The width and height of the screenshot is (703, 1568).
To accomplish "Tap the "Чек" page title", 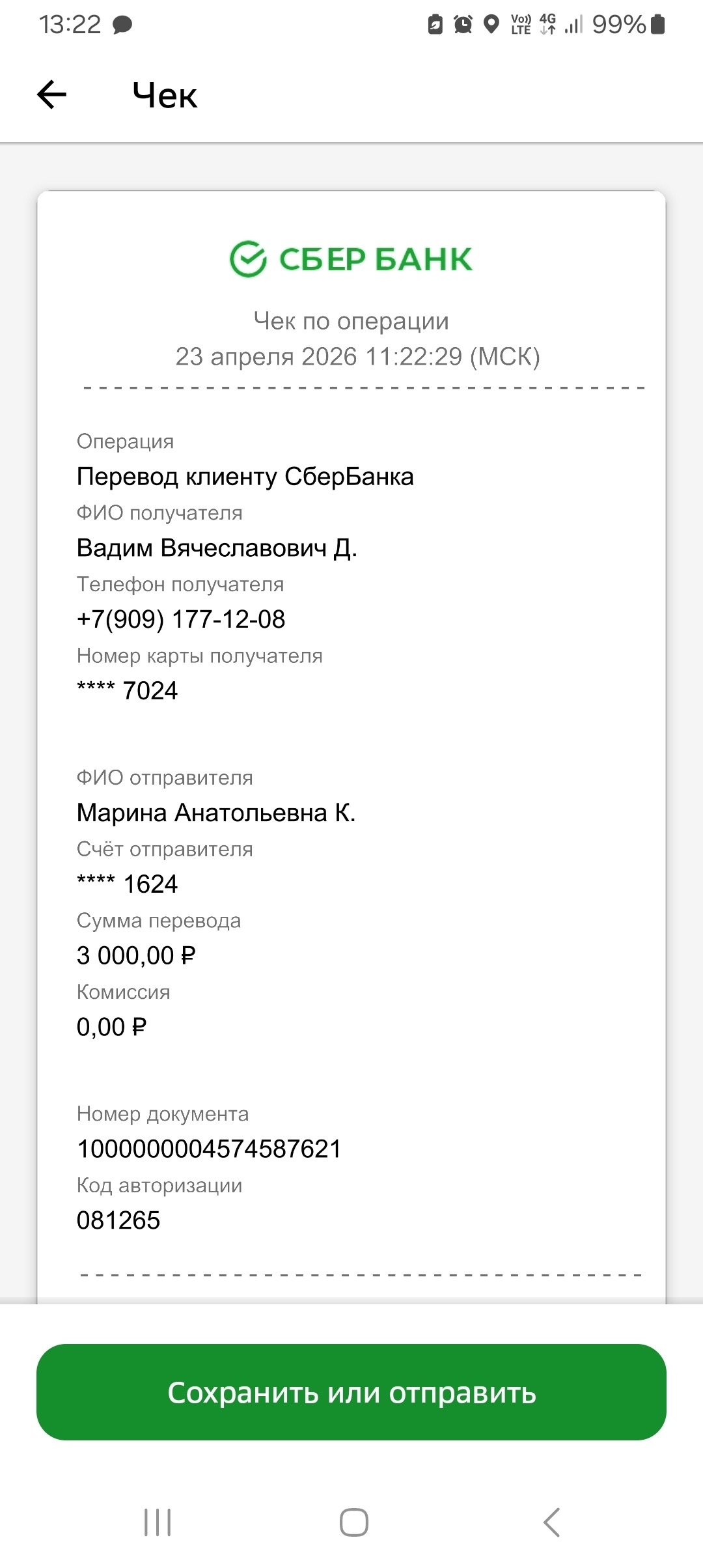I will [x=165, y=96].
